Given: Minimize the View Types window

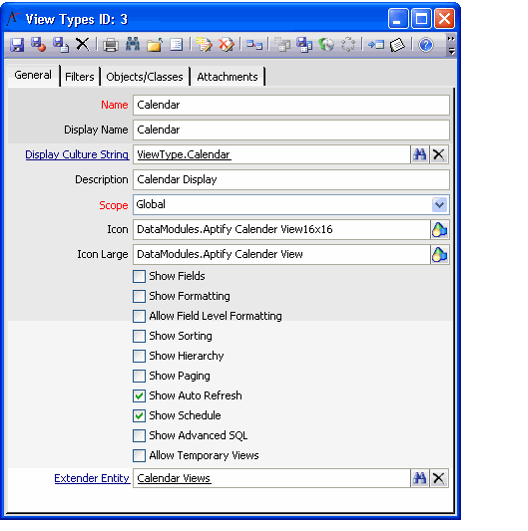Looking at the screenshot, I should click(x=398, y=19).
